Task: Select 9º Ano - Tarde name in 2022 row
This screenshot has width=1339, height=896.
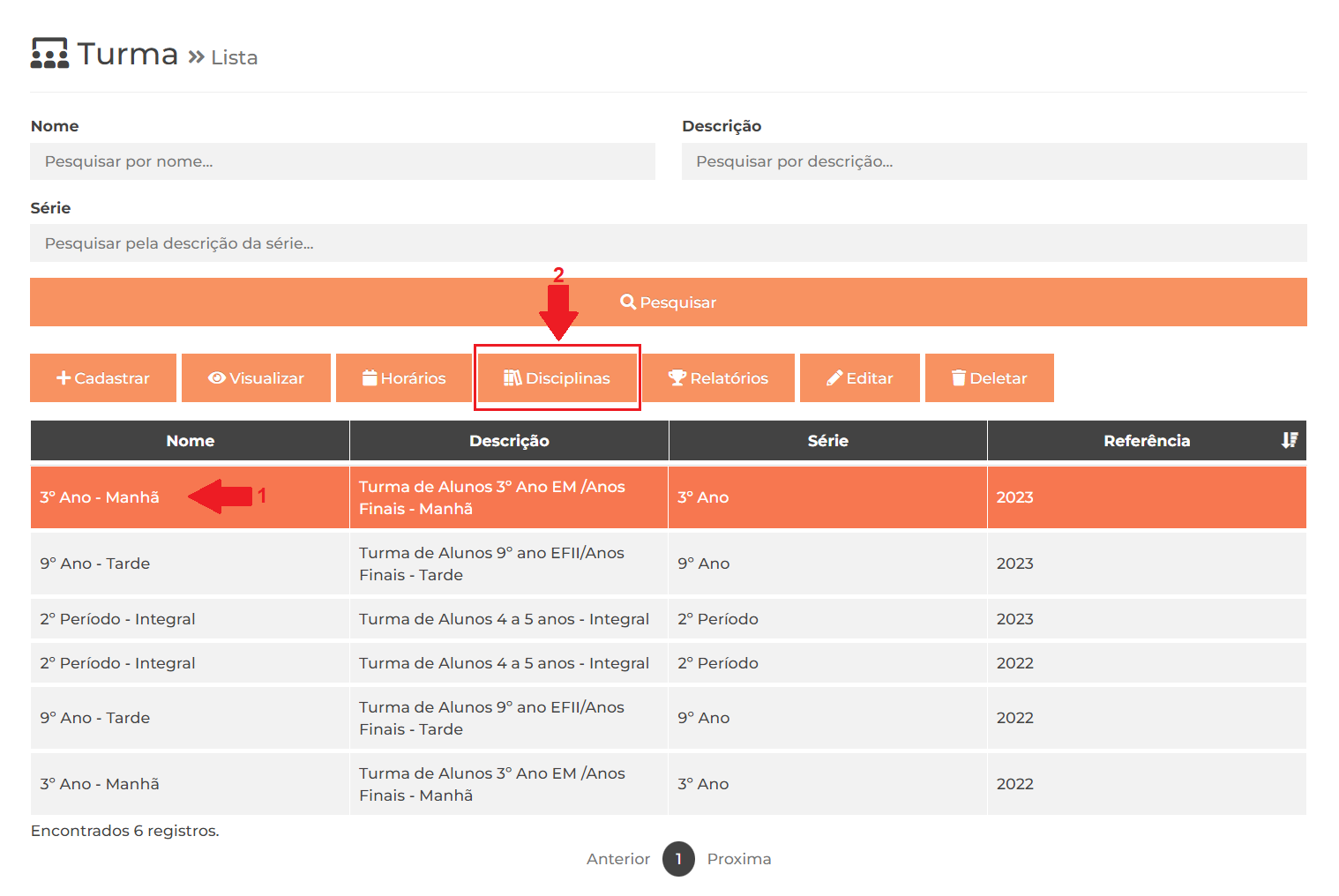Action: (x=94, y=718)
